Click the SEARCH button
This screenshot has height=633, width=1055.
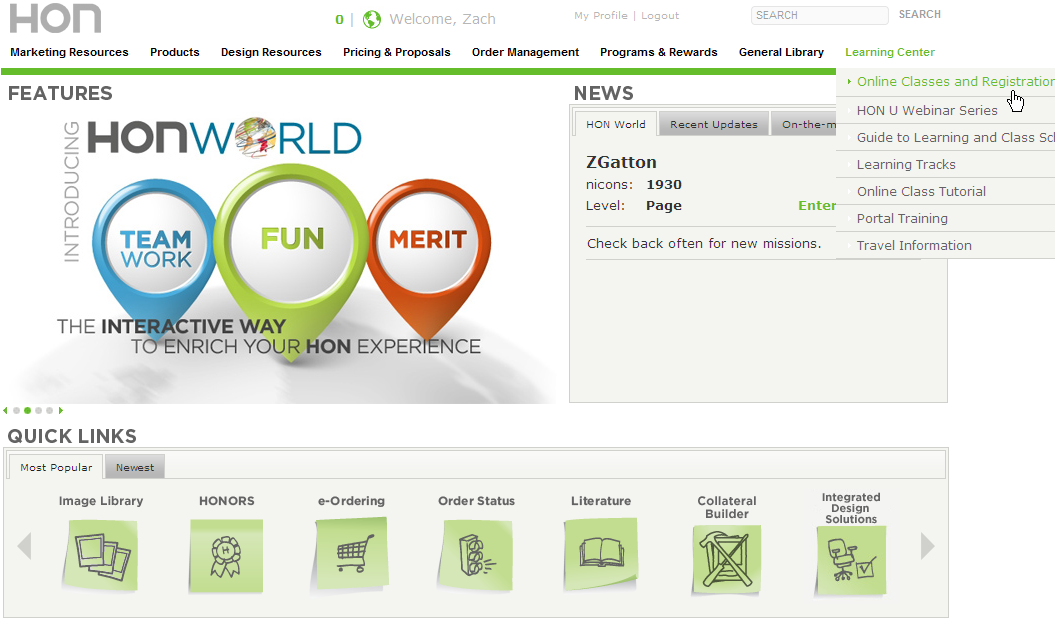[x=920, y=14]
